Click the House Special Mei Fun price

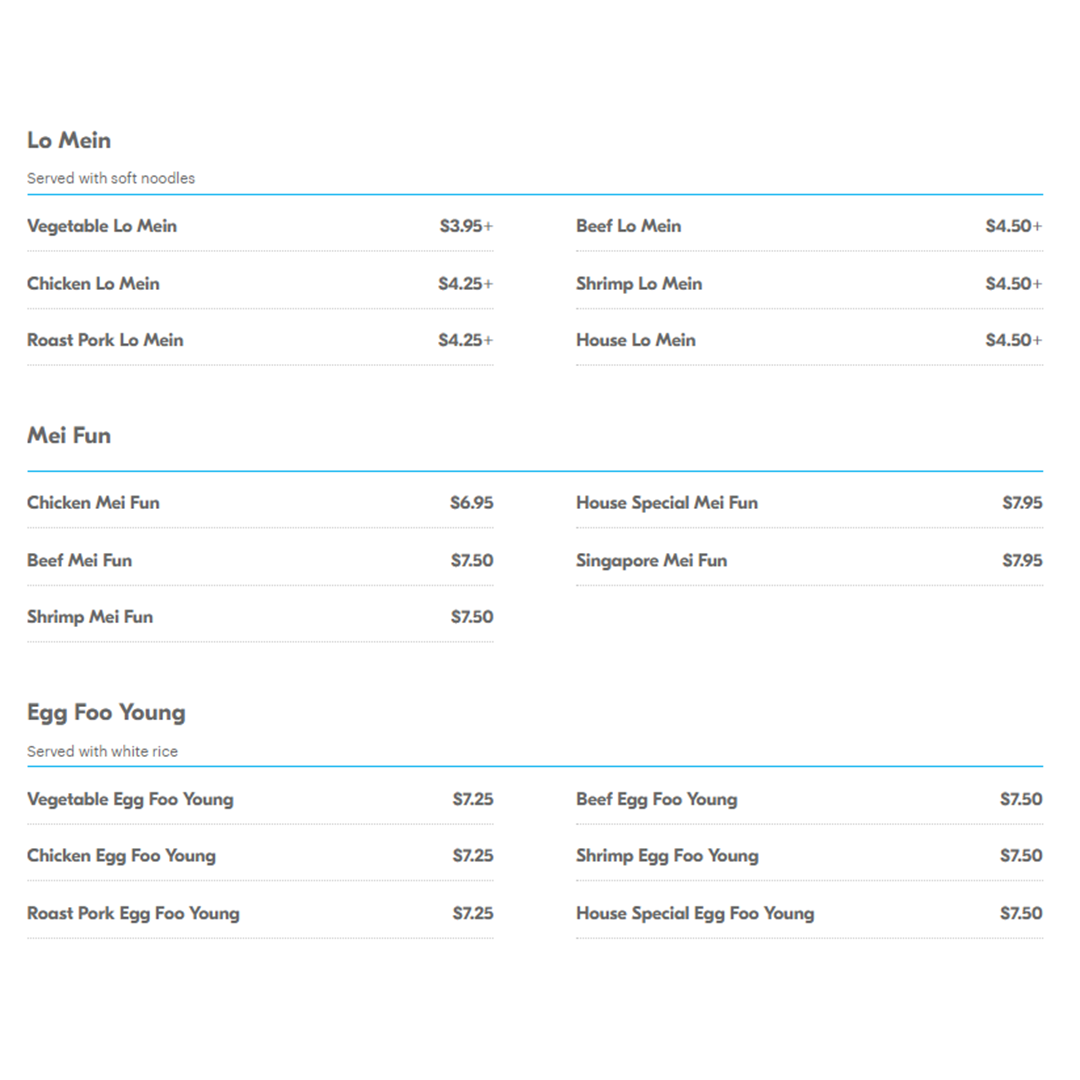[x=1022, y=503]
